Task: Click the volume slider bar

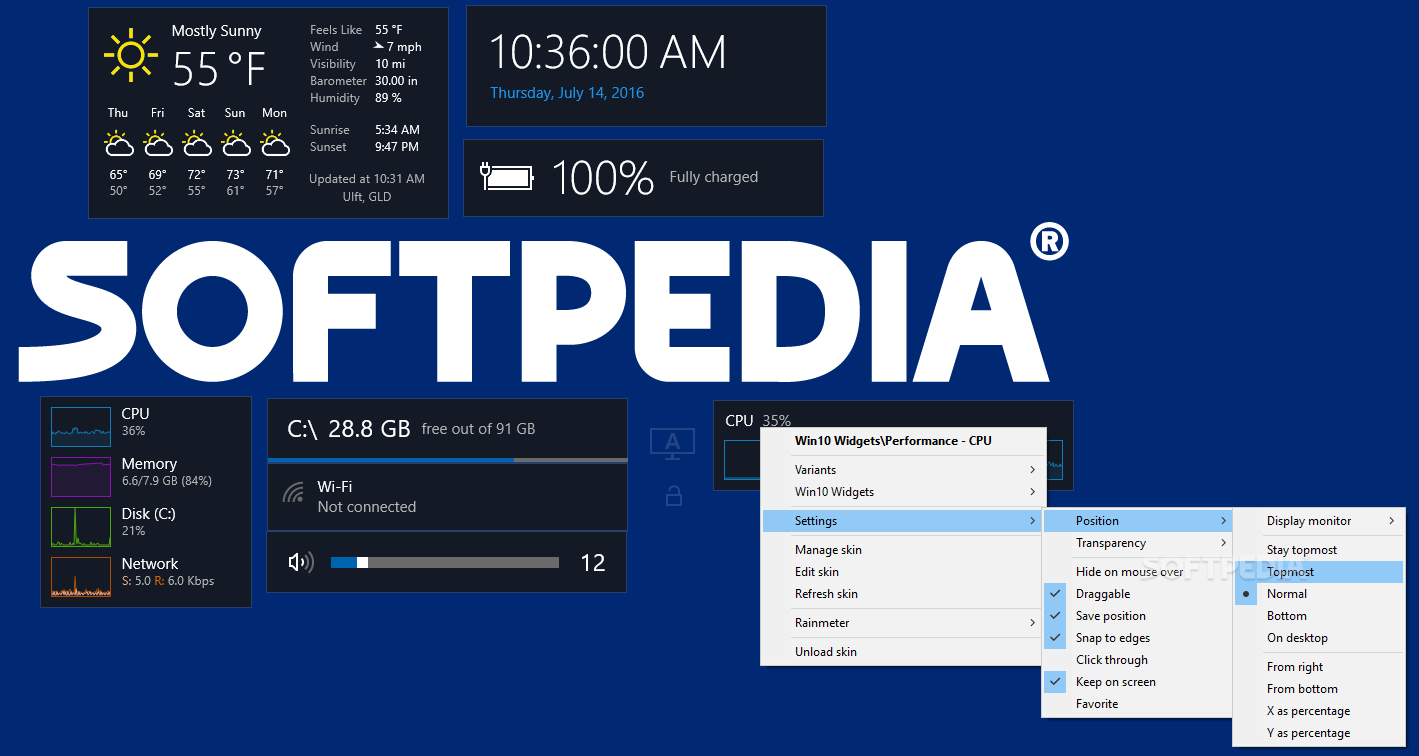Action: pyautogui.click(x=444, y=563)
